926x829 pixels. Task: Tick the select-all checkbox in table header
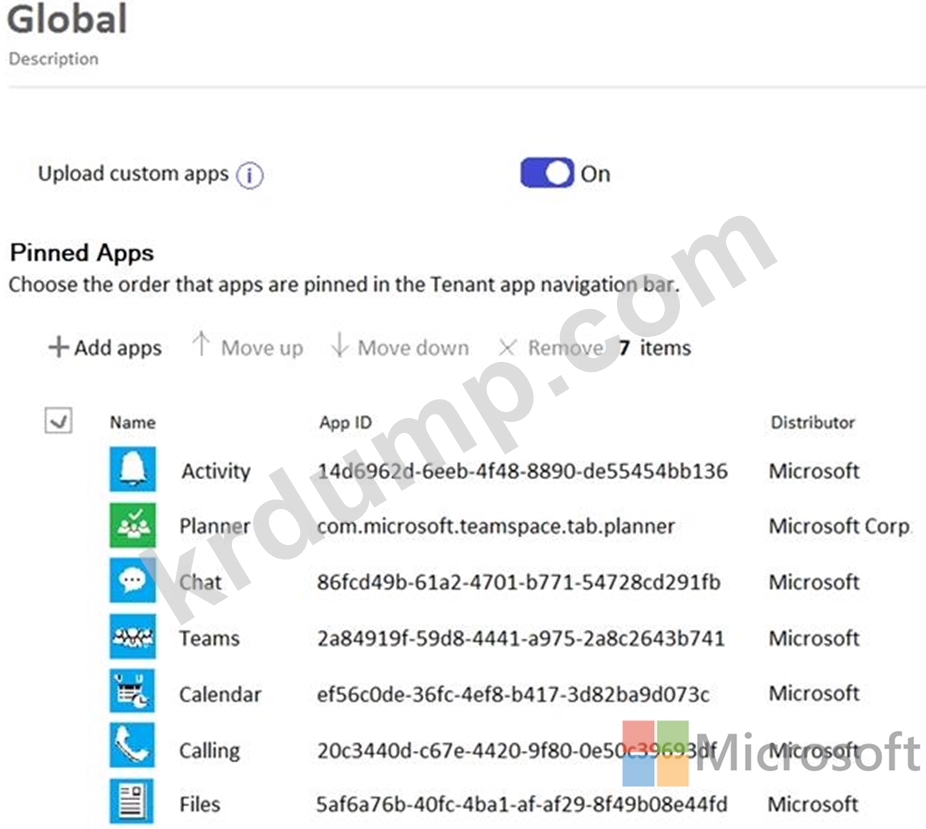pyautogui.click(x=58, y=422)
